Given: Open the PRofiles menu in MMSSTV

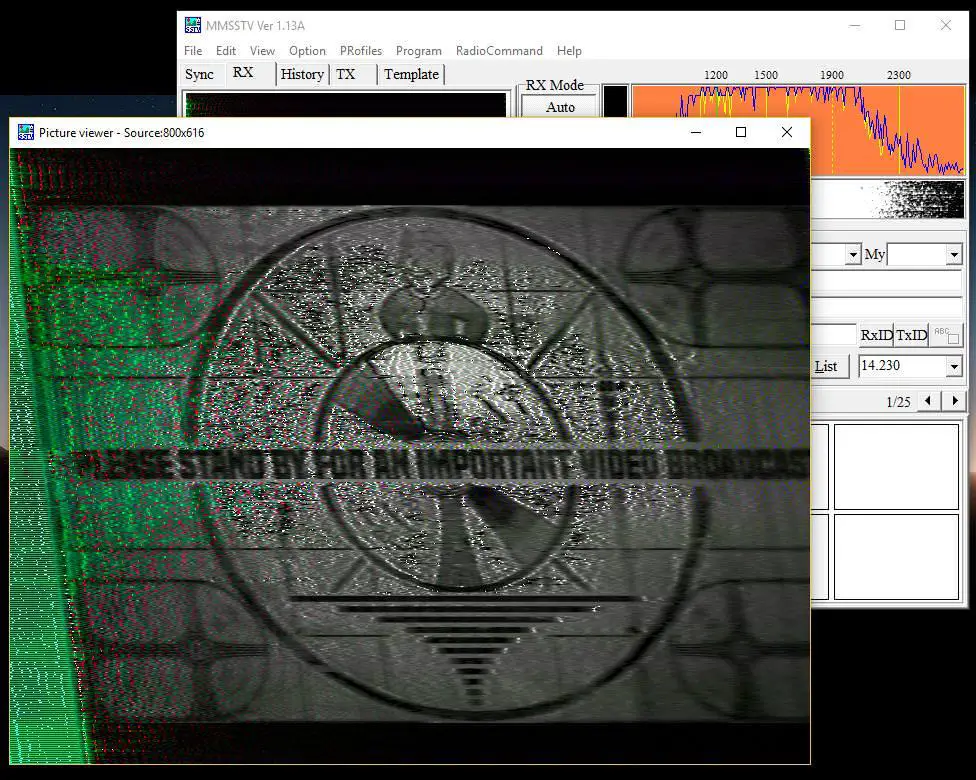Looking at the screenshot, I should (x=360, y=50).
